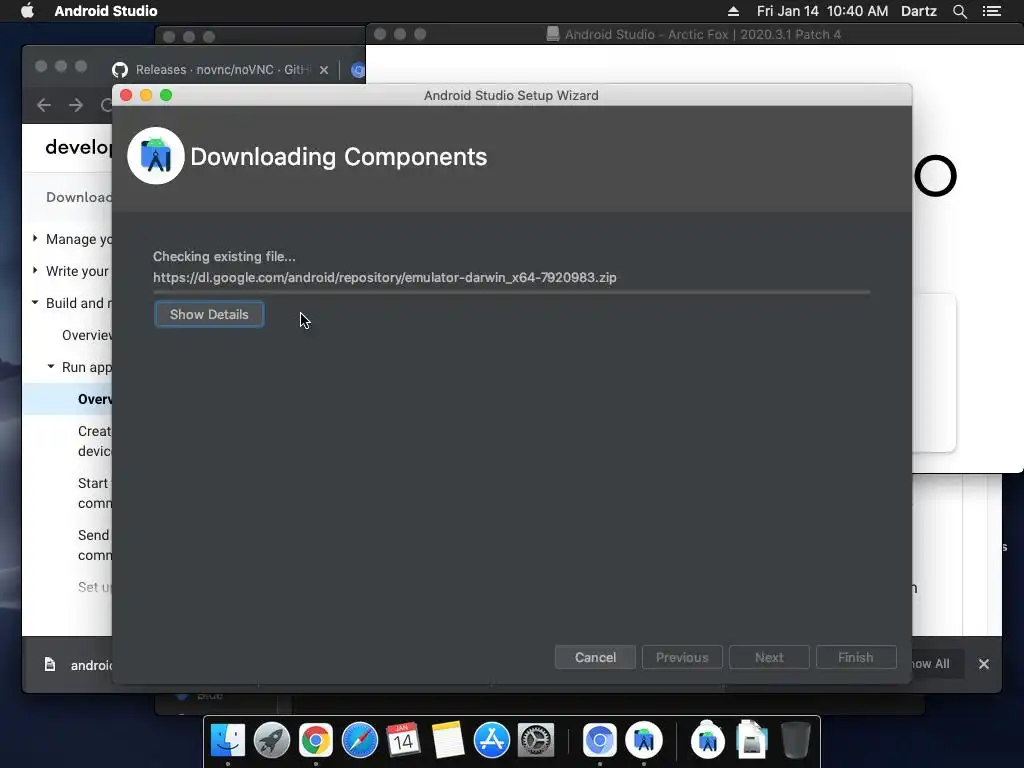
Task: Open Launchpad from the Dock
Action: (272, 741)
